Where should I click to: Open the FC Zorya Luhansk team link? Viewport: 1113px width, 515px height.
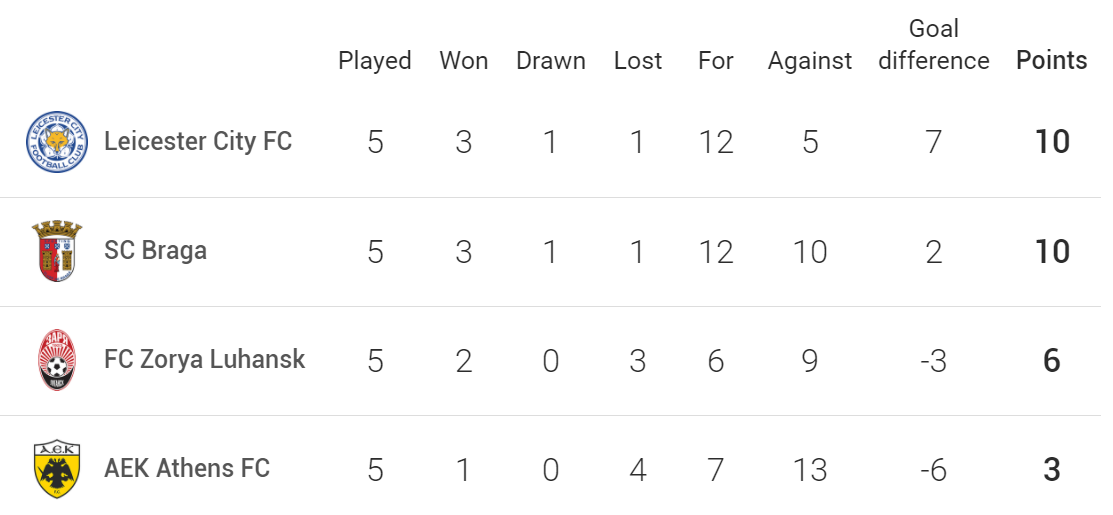pyautogui.click(x=204, y=360)
